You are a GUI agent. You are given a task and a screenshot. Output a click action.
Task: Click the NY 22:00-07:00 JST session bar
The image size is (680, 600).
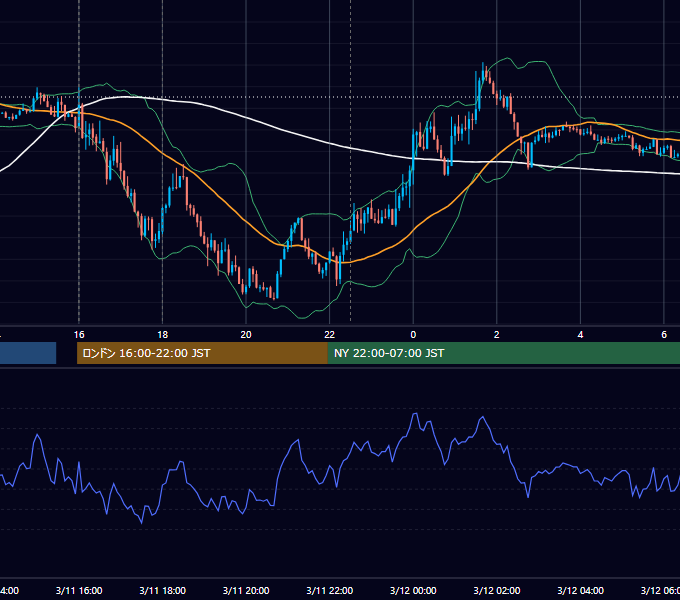coord(503,353)
